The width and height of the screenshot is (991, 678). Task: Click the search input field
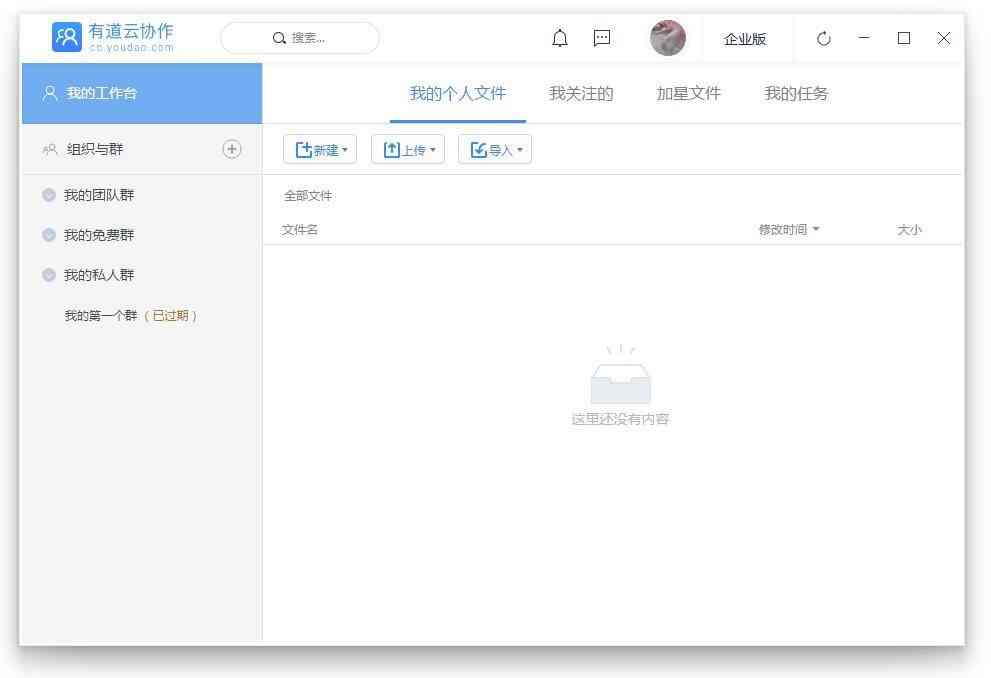click(300, 38)
